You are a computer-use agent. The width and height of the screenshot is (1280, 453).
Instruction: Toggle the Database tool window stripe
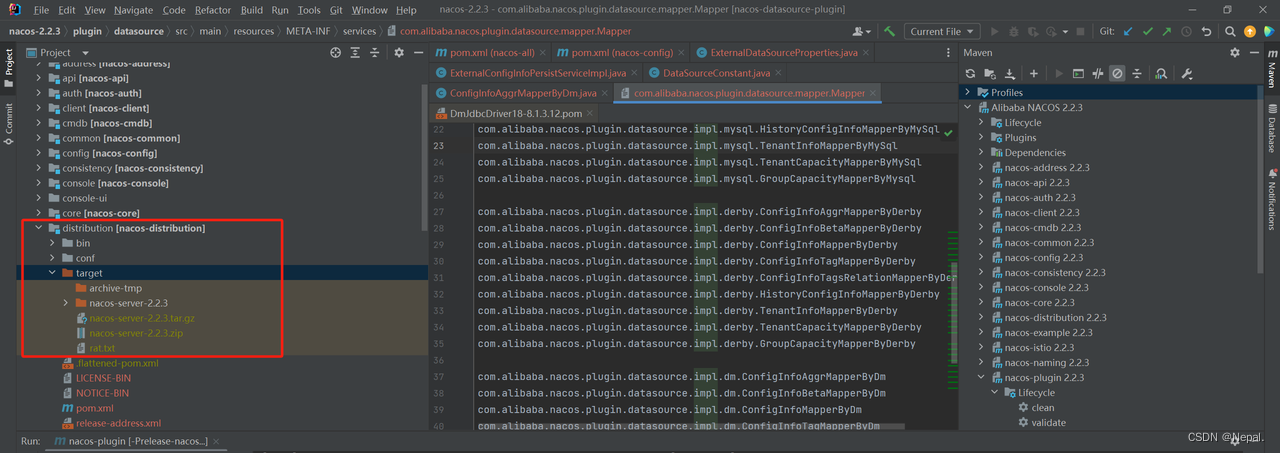click(x=1272, y=127)
